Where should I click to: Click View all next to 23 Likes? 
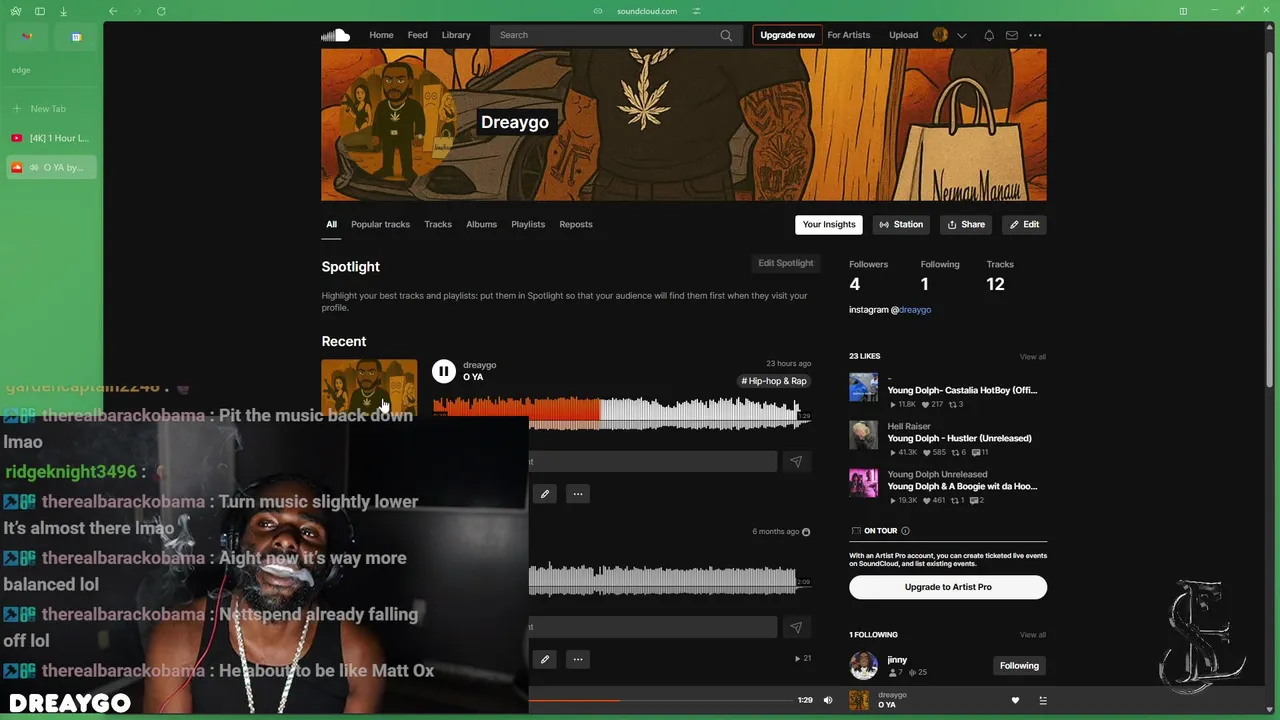coord(1033,357)
